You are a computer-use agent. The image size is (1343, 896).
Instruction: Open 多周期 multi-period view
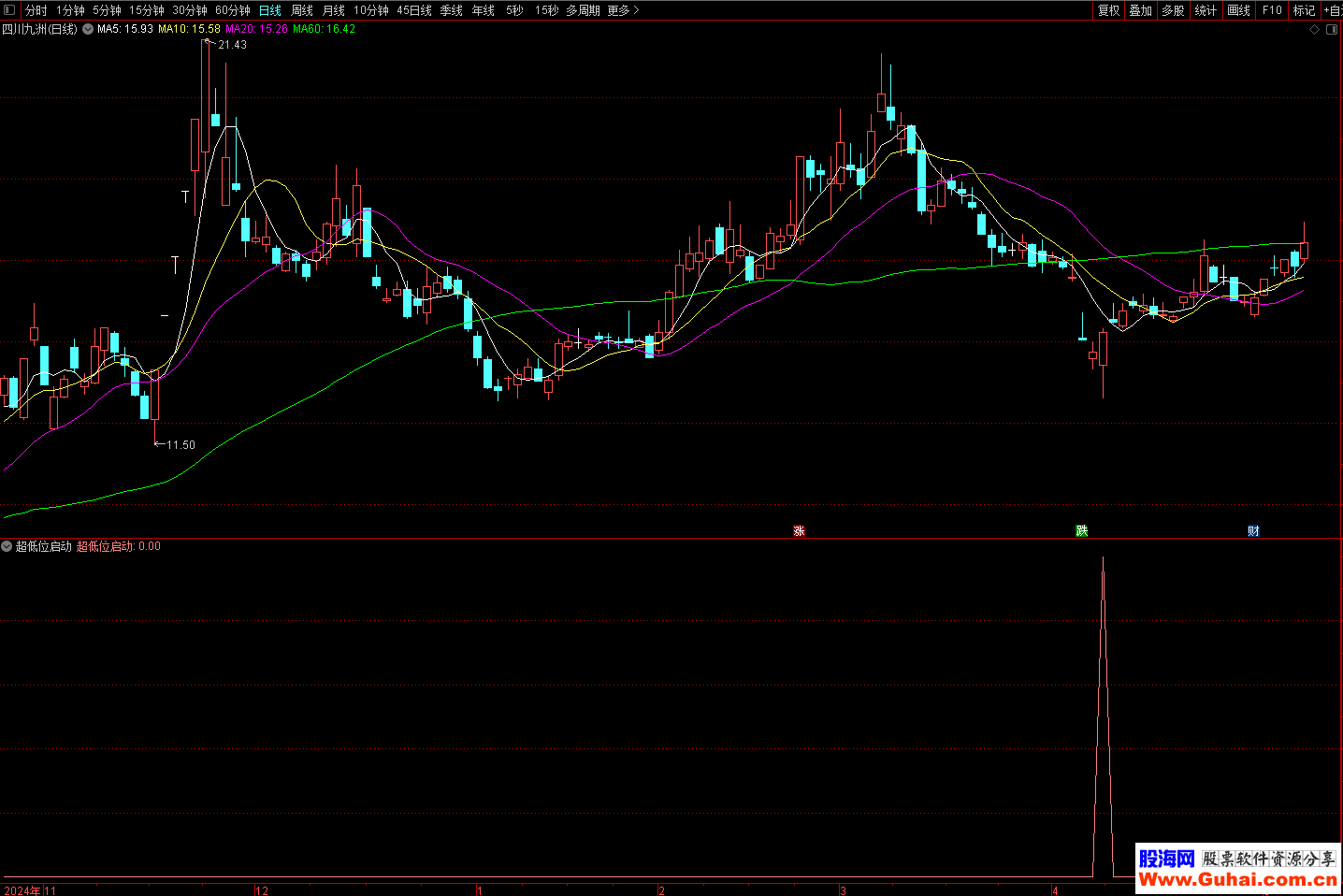pos(583,10)
